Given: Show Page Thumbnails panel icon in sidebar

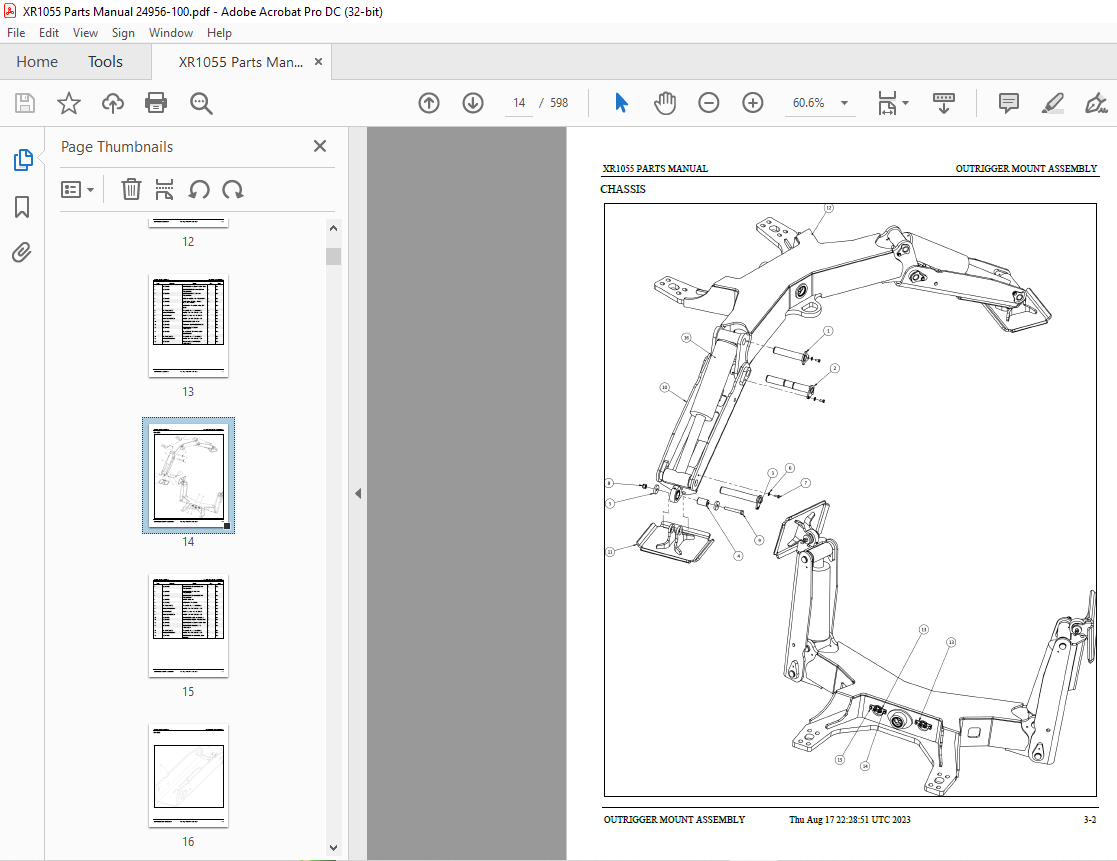Looking at the screenshot, I should 23,160.
